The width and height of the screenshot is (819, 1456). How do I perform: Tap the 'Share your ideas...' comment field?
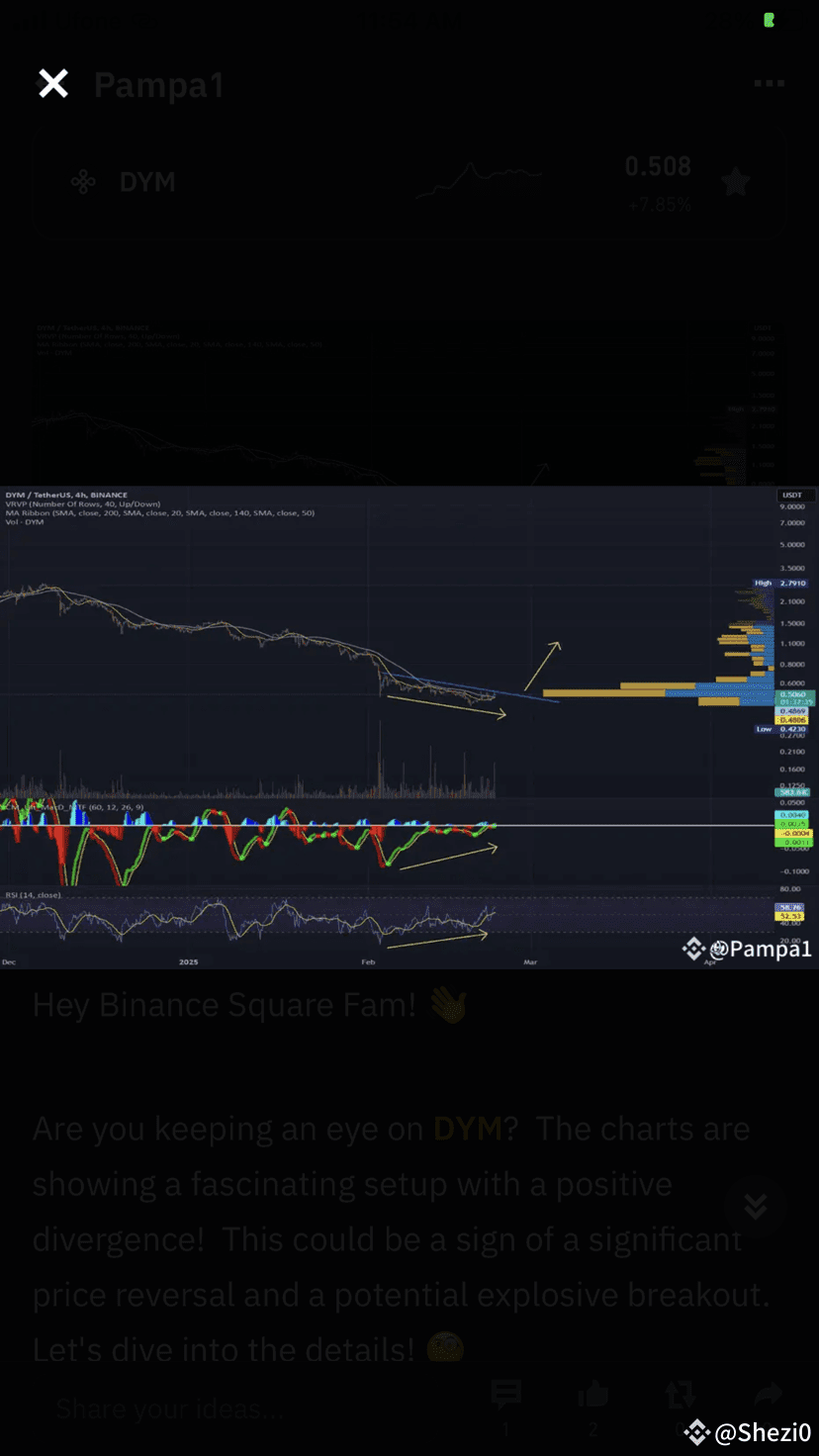pyautogui.click(x=168, y=1408)
